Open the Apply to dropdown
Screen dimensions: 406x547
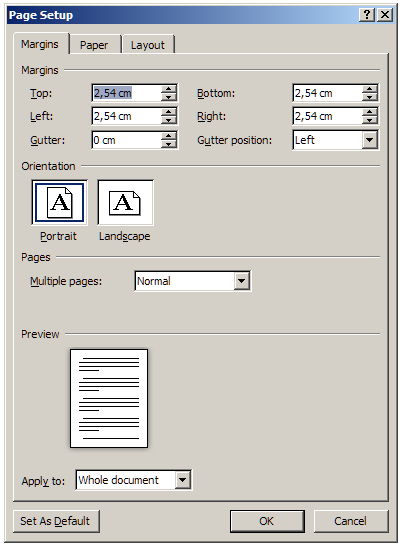(x=183, y=480)
